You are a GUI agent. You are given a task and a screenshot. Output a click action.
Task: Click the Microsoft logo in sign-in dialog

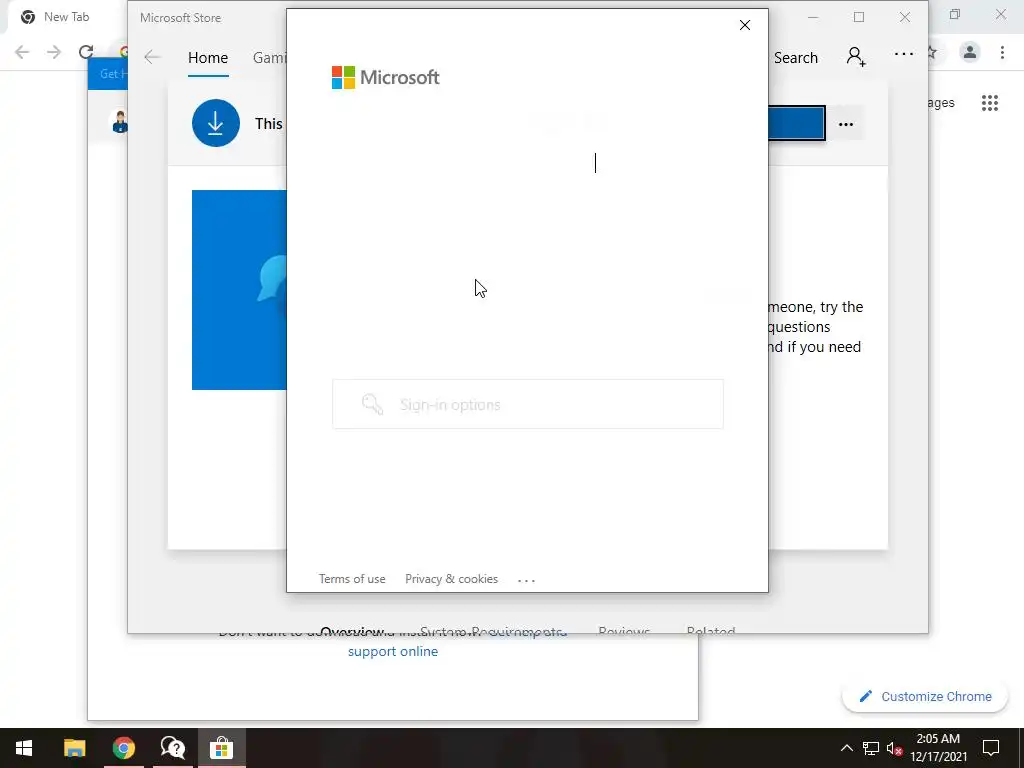point(385,77)
